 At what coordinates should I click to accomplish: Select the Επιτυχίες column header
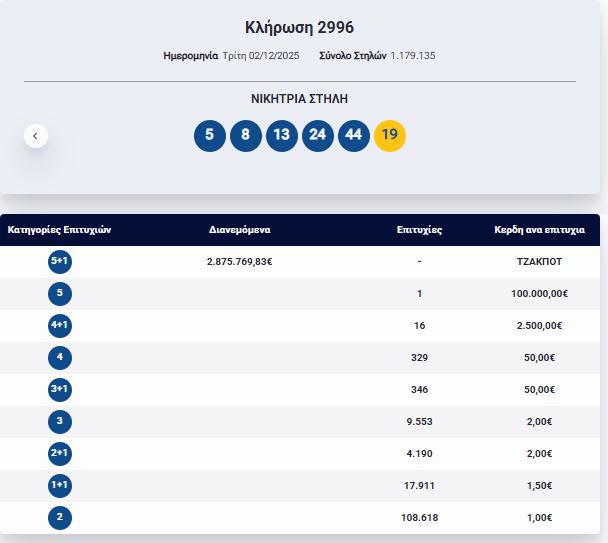coord(419,229)
